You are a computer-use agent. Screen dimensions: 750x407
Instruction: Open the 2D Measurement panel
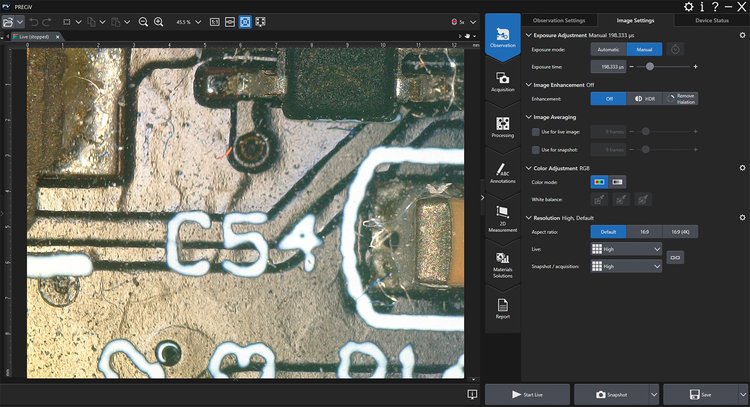pyautogui.click(x=503, y=221)
